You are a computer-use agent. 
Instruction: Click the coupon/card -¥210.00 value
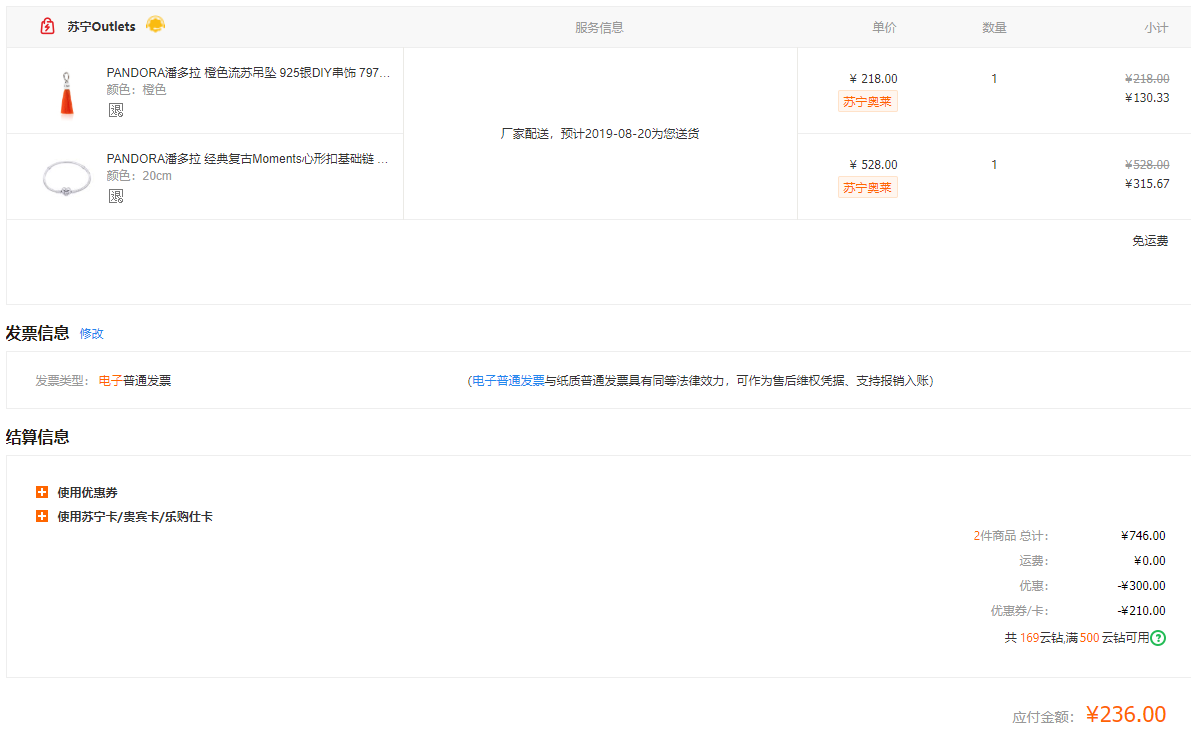pos(1142,611)
